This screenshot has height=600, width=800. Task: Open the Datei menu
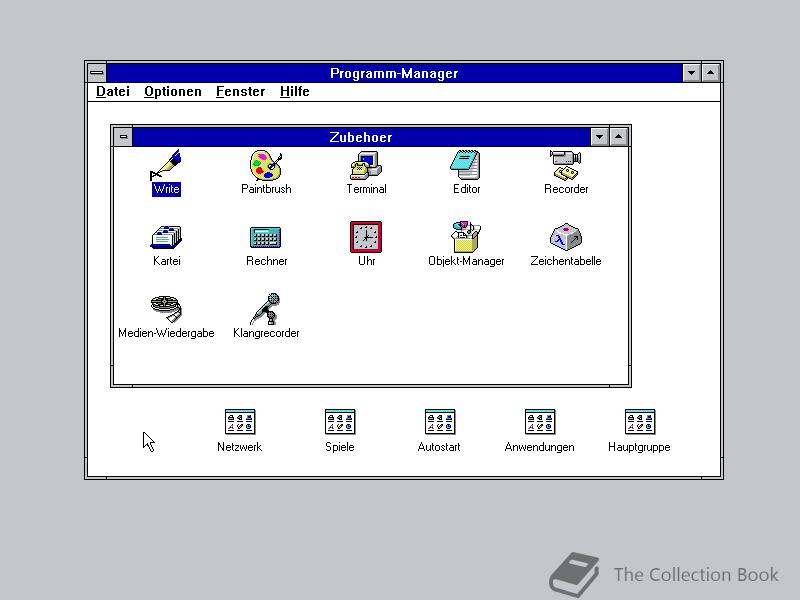tap(113, 91)
